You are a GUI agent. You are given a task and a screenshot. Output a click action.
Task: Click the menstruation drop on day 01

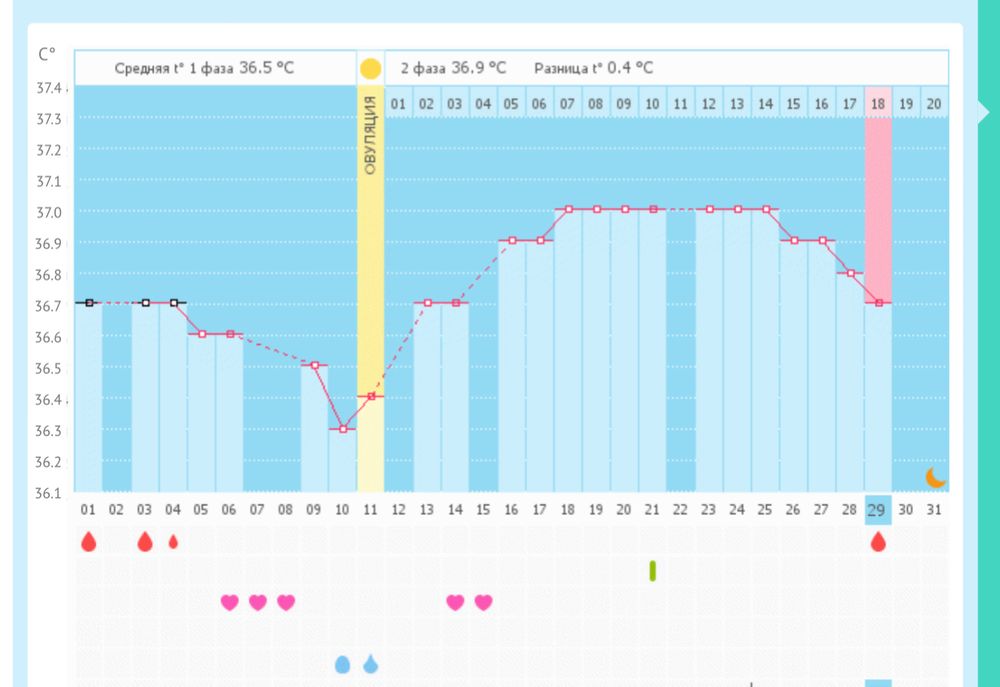point(89,542)
